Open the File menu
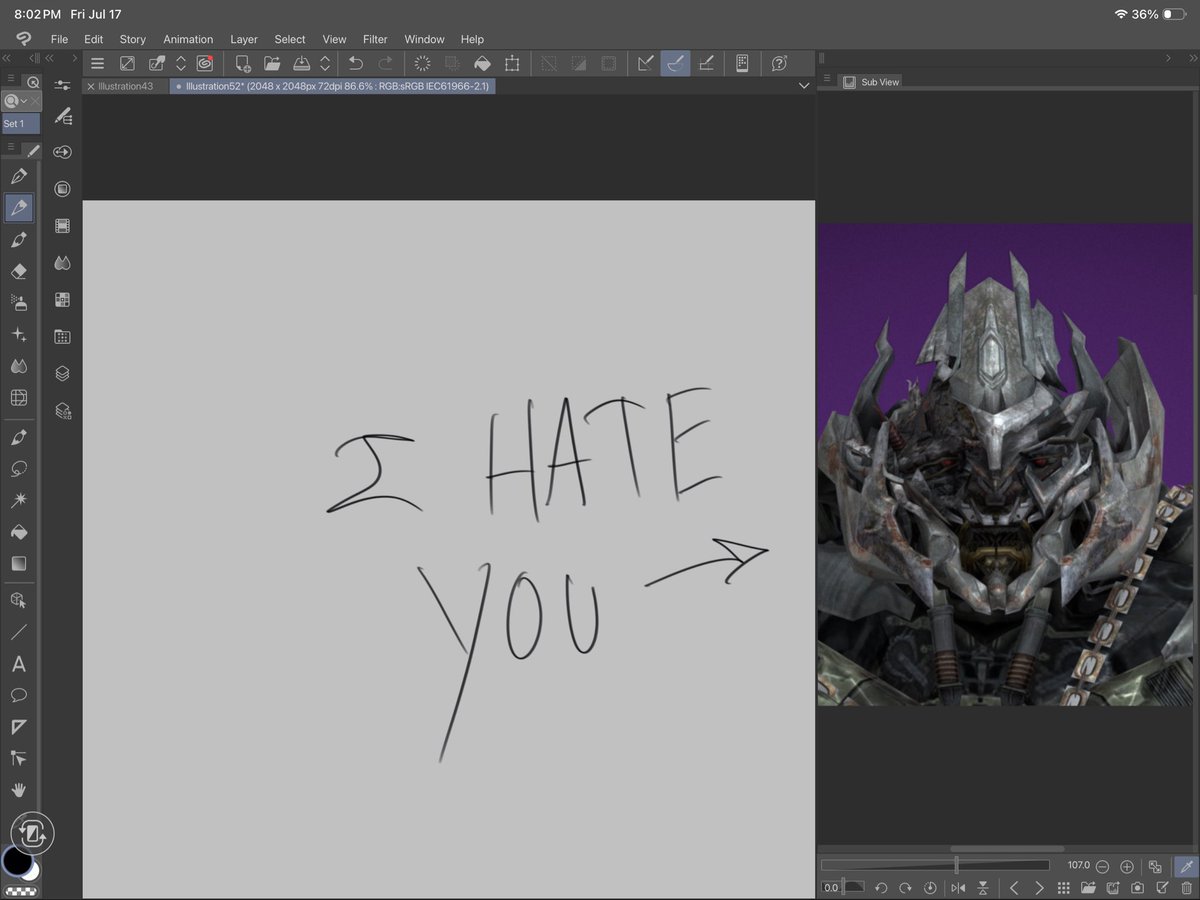The width and height of the screenshot is (1200, 900). pyautogui.click(x=59, y=39)
